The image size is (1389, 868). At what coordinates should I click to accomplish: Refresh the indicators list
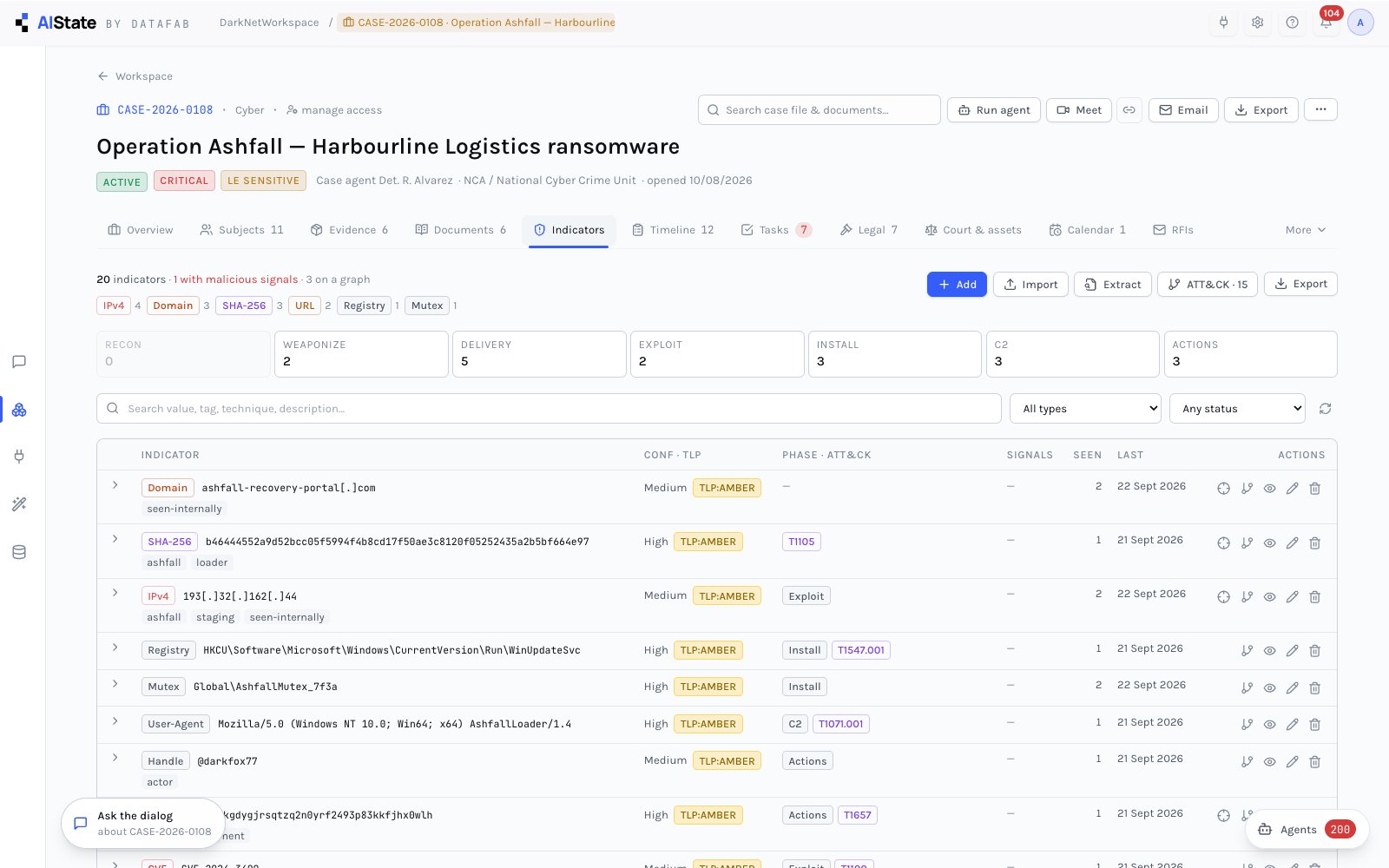click(1325, 409)
